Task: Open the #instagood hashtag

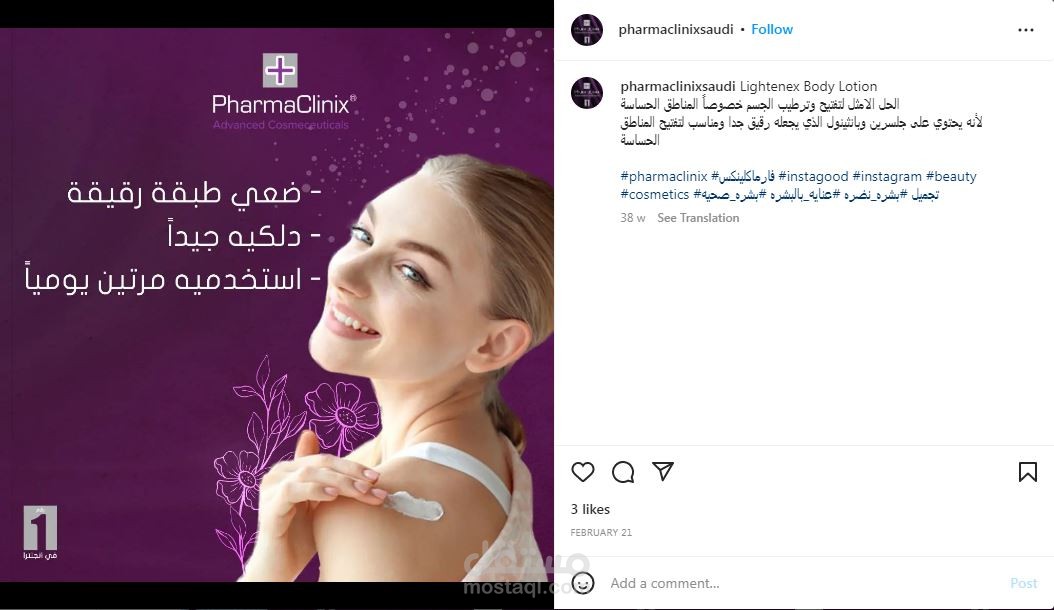Action: pos(813,176)
